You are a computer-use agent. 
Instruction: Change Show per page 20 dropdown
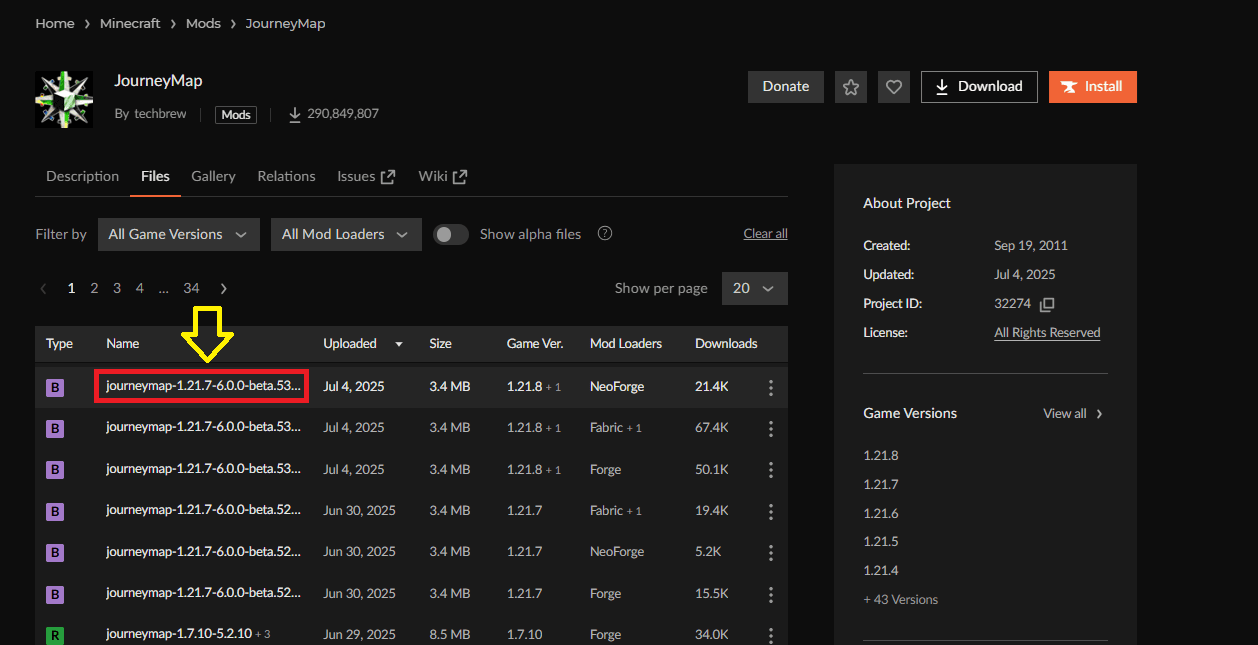[754, 288]
